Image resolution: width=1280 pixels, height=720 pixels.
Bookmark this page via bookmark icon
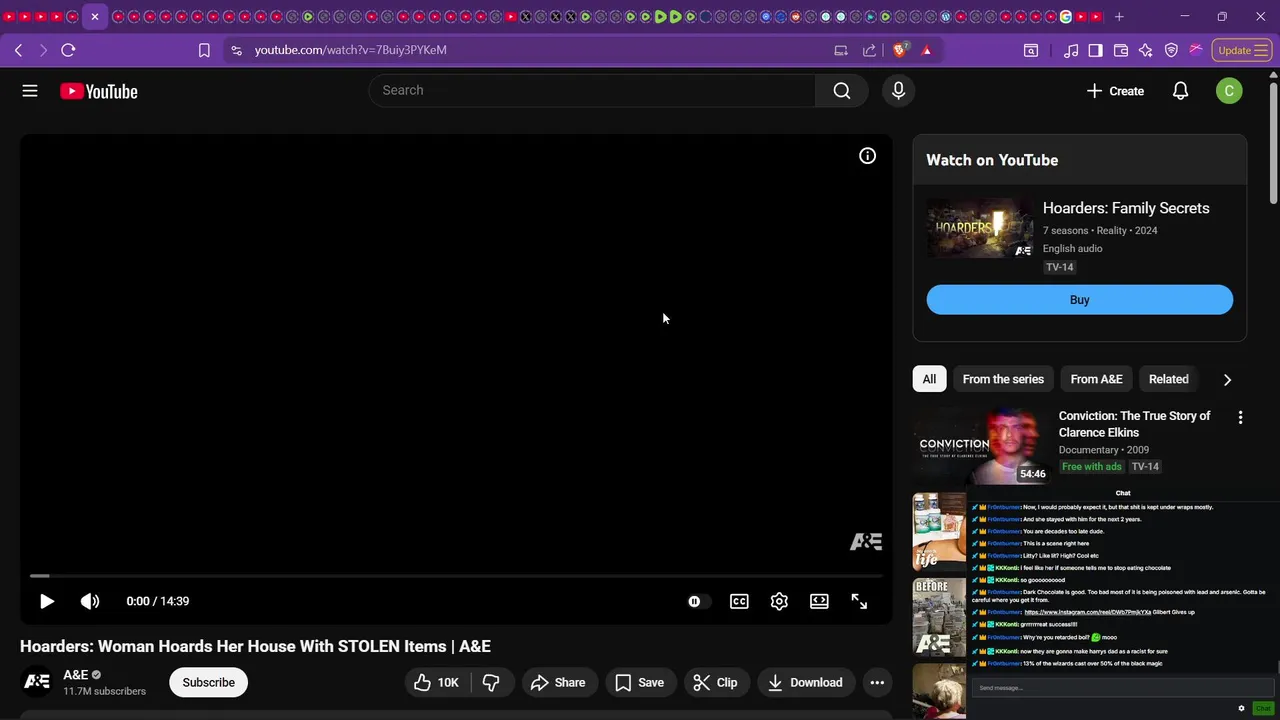pyautogui.click(x=204, y=50)
